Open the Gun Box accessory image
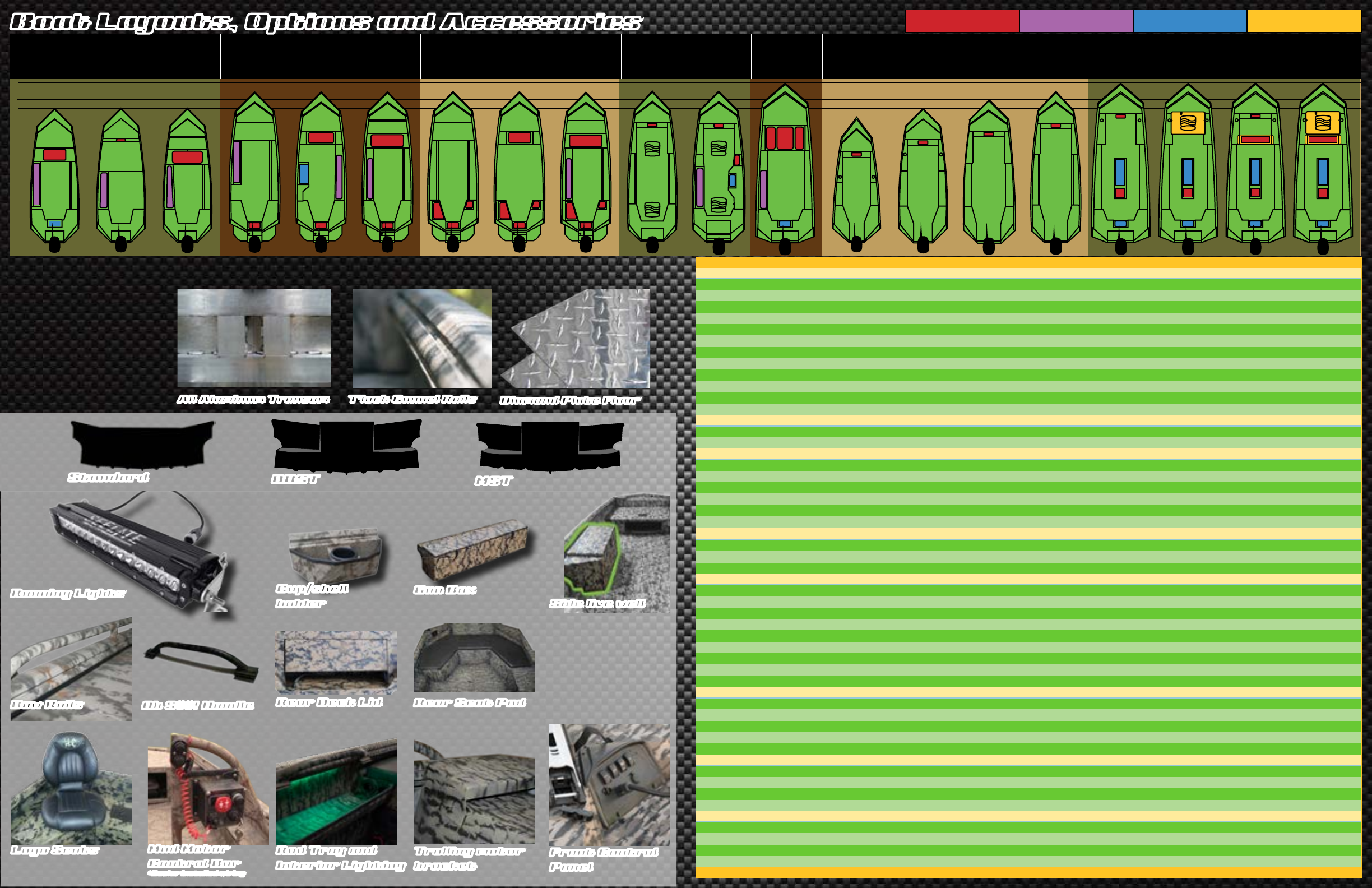The width and height of the screenshot is (1372, 888). [x=471, y=549]
